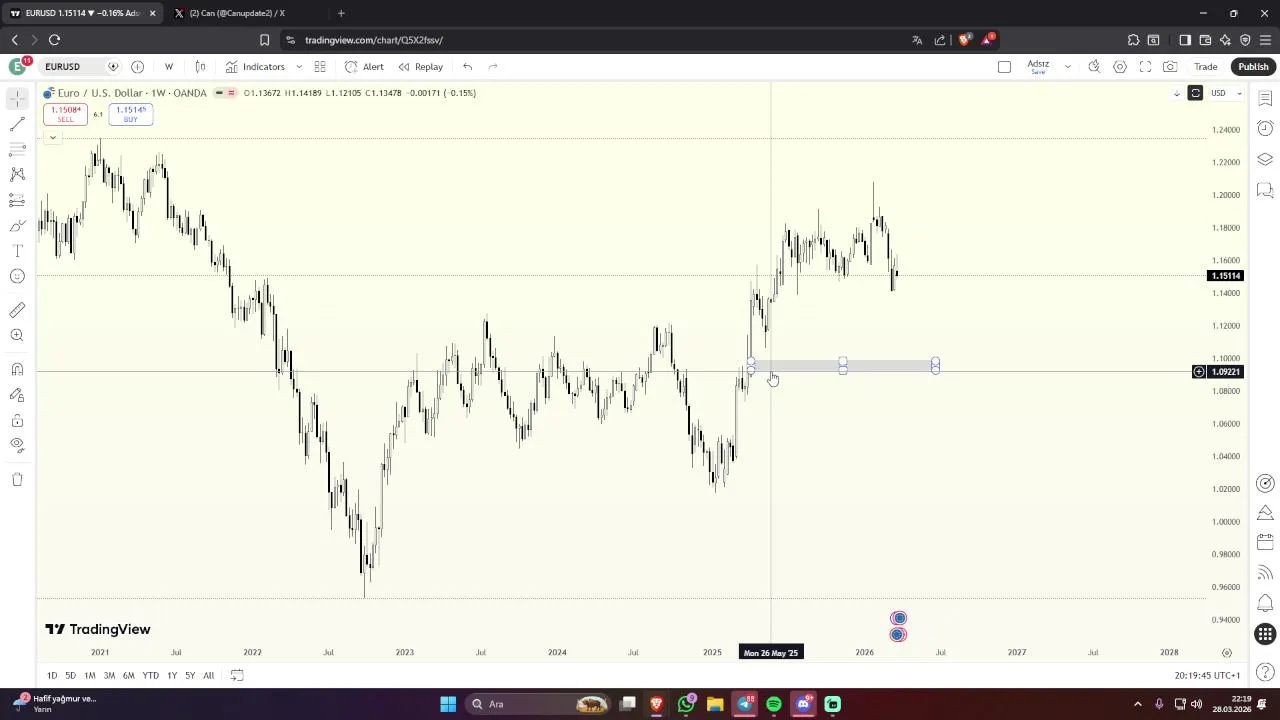Open the Indicators dialog
This screenshot has height=720, width=1280.
point(255,67)
